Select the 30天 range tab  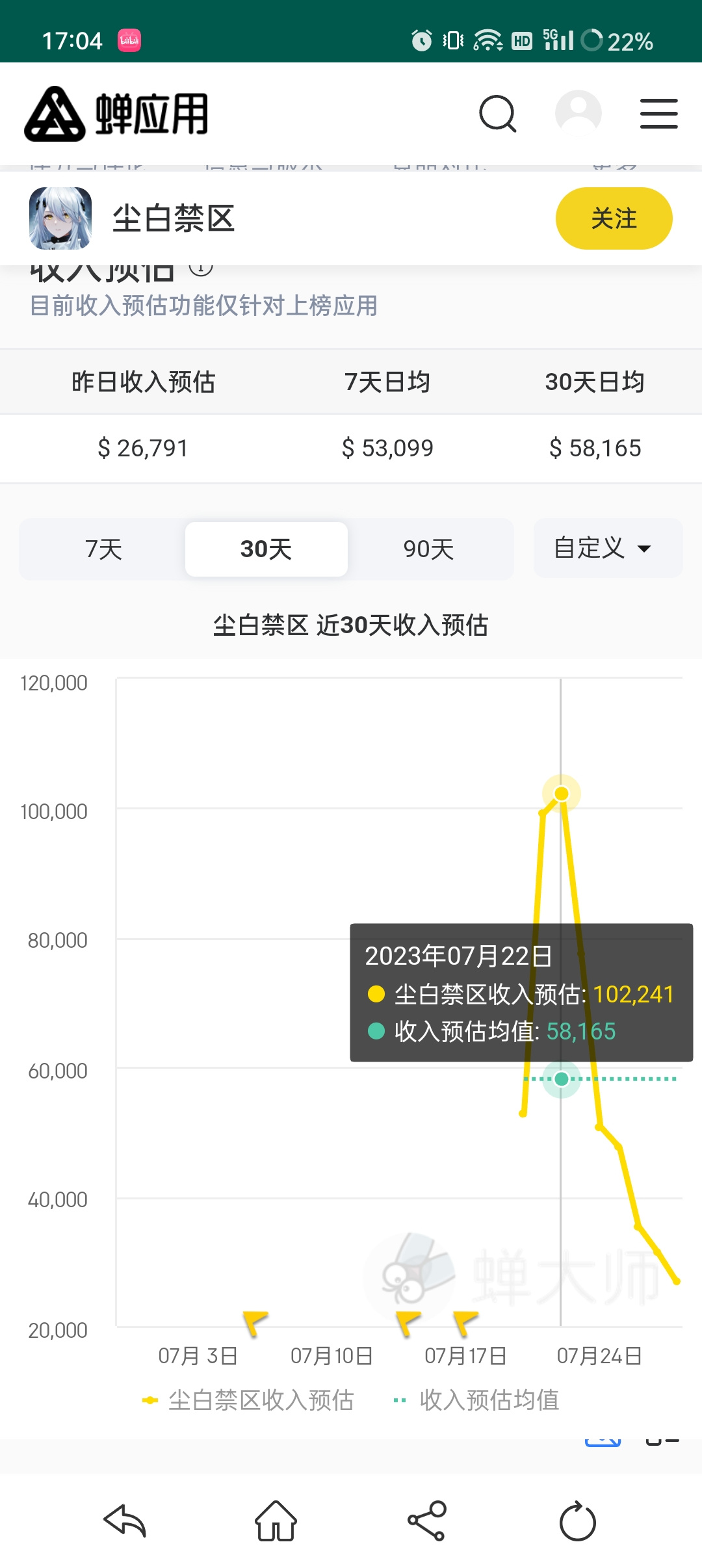266,549
